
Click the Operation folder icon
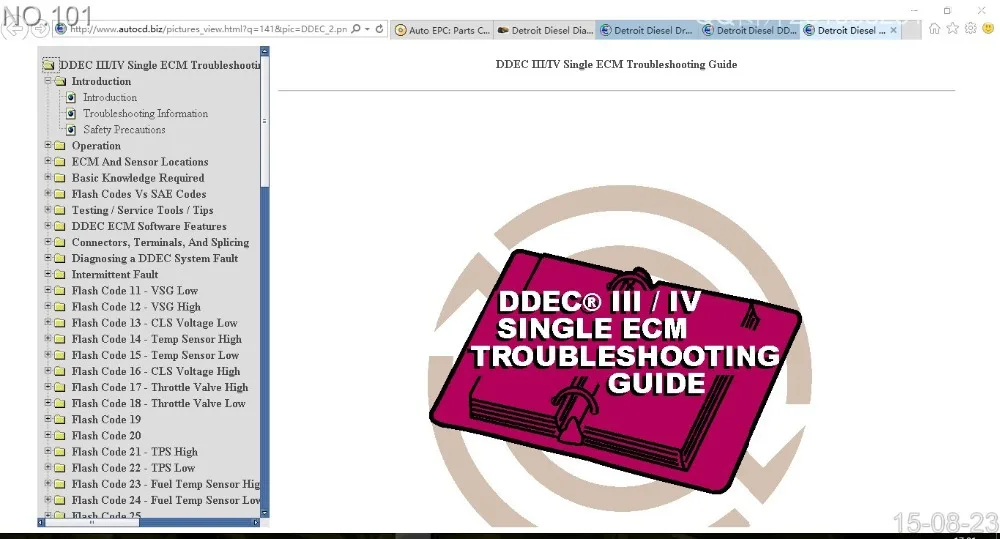click(60, 145)
